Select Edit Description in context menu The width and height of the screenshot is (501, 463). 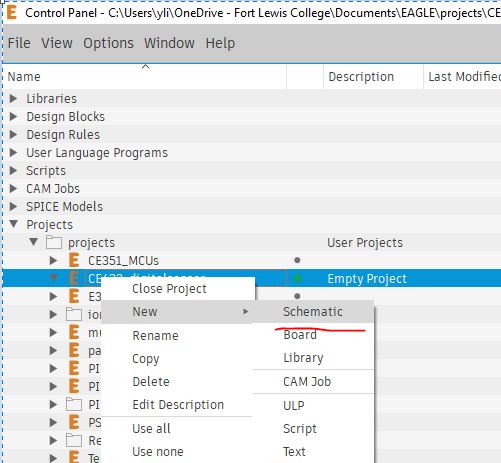point(178,405)
